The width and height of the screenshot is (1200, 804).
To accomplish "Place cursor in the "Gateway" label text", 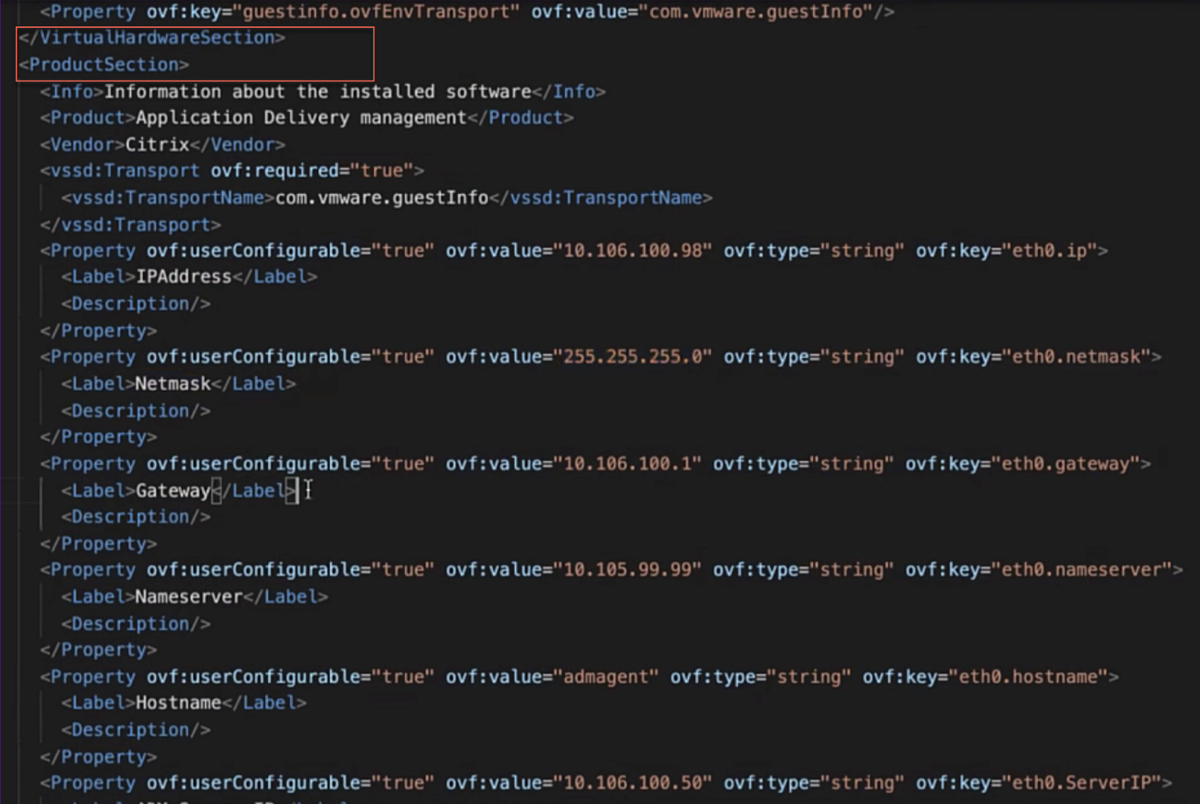I will click(x=172, y=490).
